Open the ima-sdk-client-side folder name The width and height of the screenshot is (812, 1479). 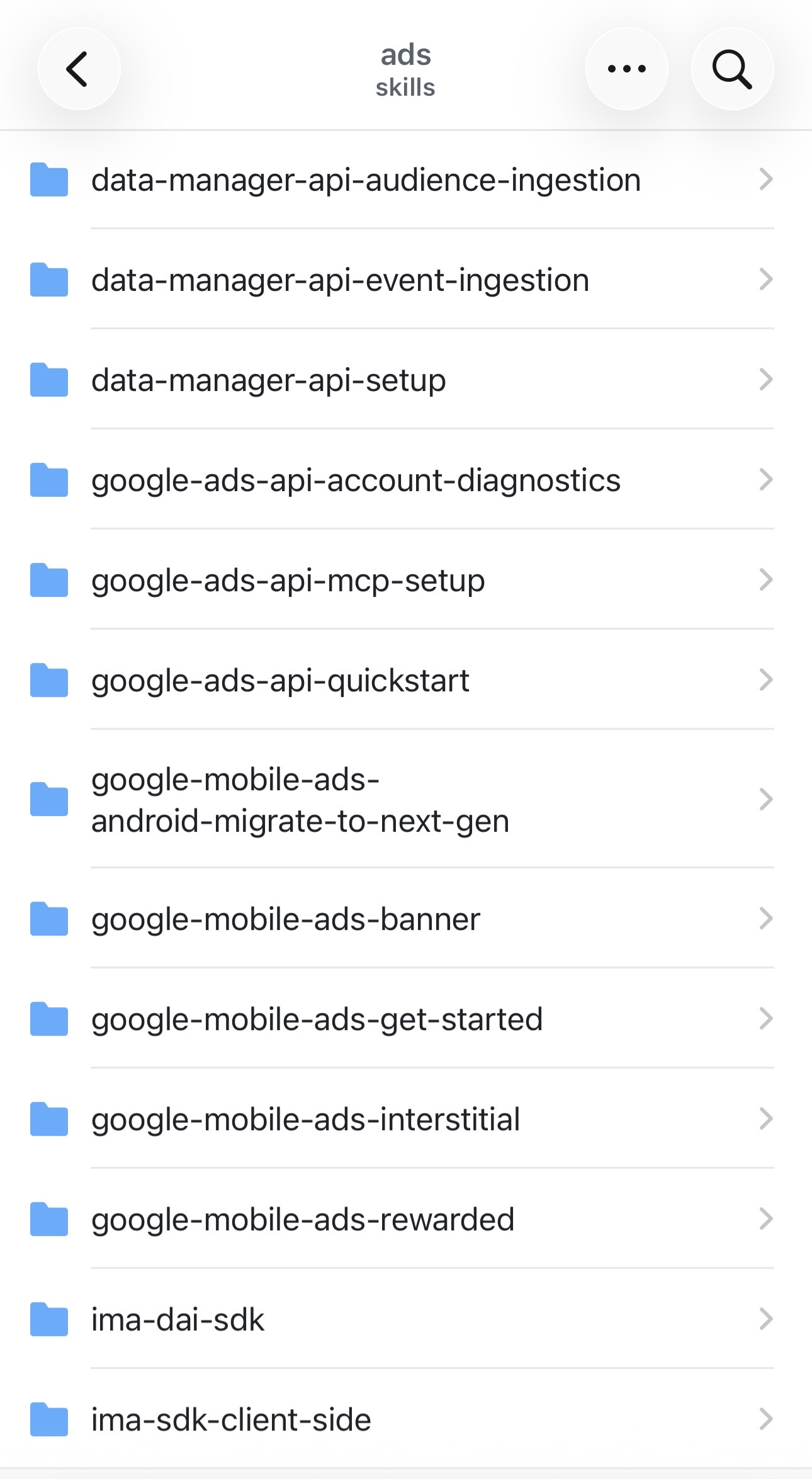(x=231, y=1420)
